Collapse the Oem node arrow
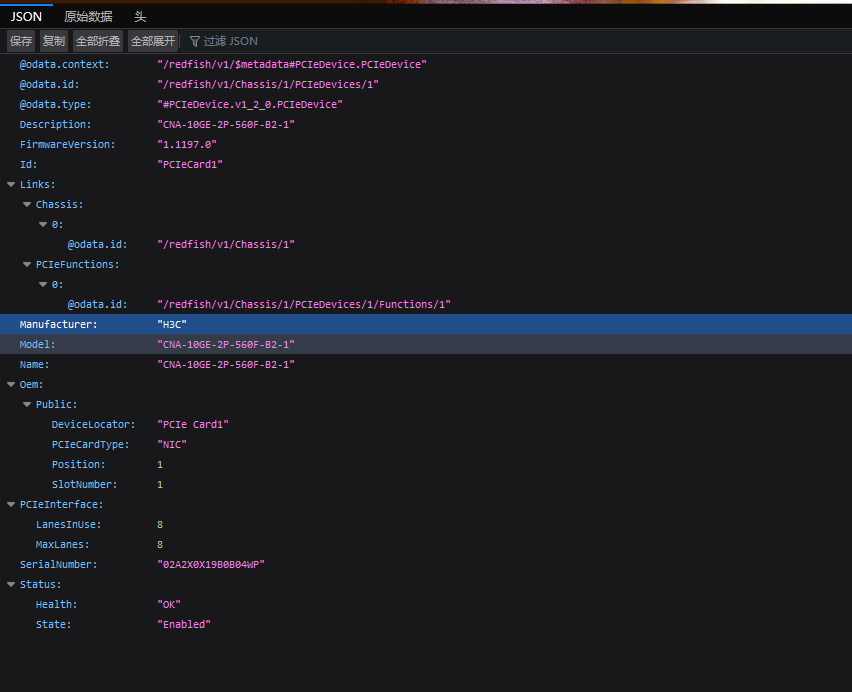Screen dimensions: 852x692 coord(11,384)
